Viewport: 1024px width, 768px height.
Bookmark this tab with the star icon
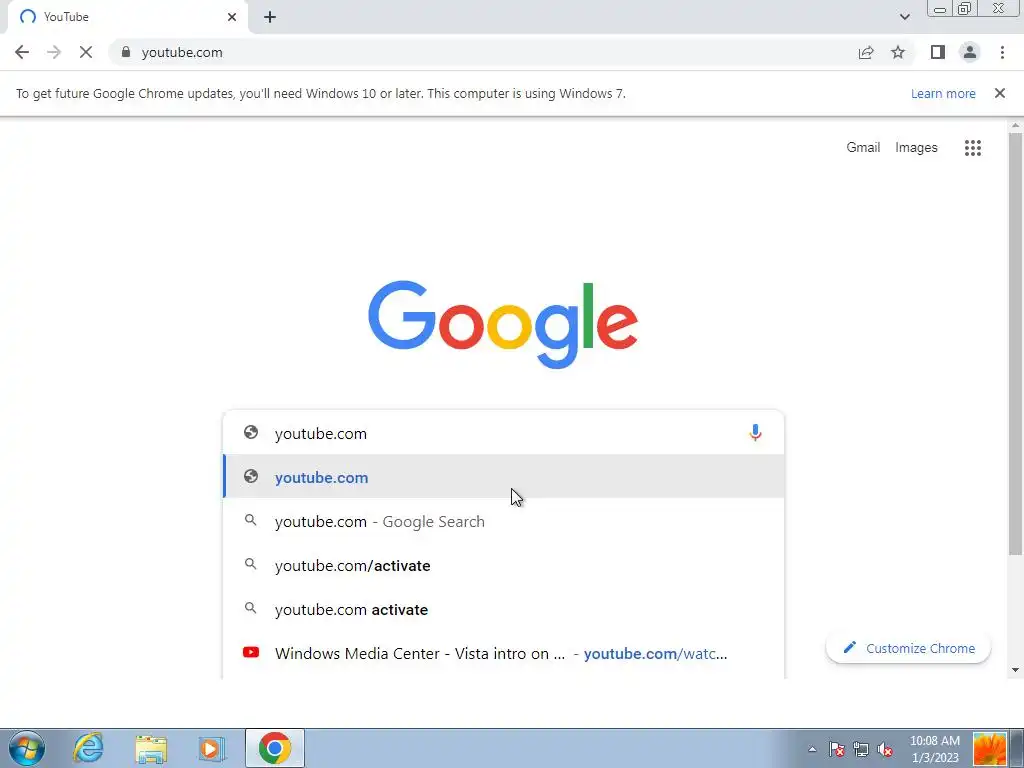898,52
